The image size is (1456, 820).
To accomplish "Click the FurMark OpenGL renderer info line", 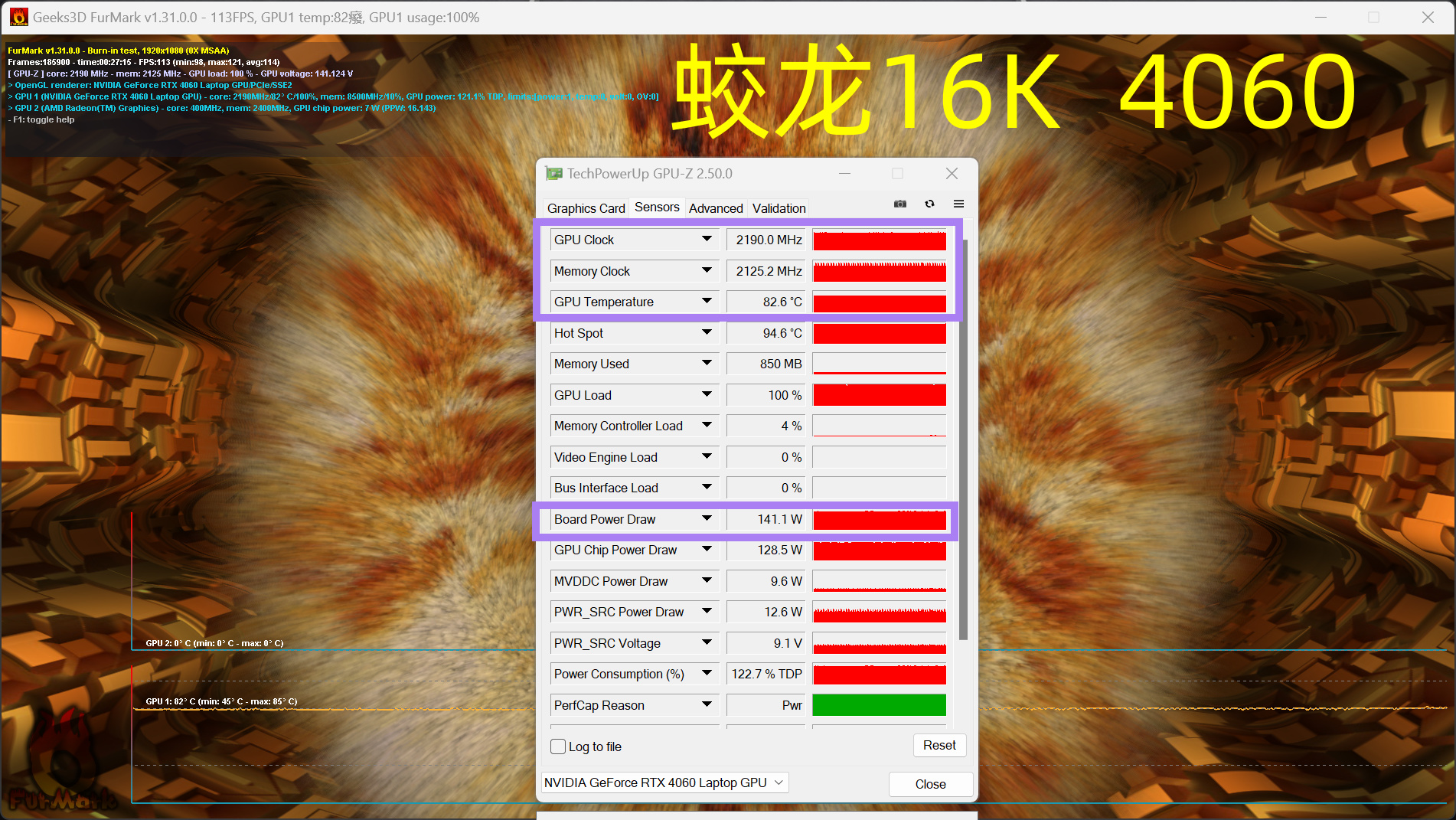I will click(x=150, y=85).
